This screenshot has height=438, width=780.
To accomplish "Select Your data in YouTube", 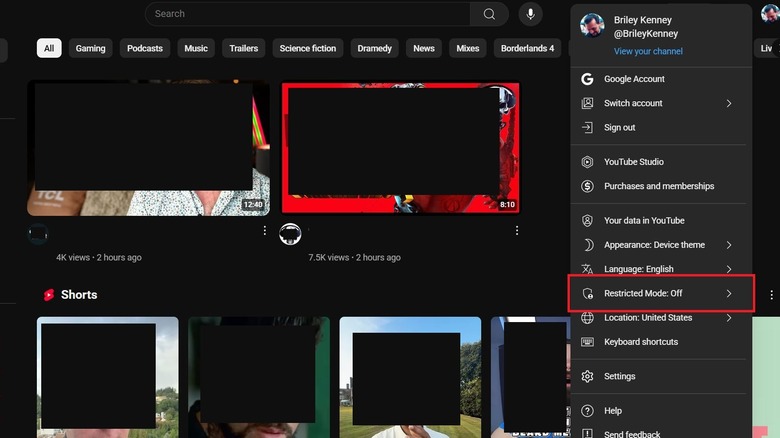I will [644, 221].
